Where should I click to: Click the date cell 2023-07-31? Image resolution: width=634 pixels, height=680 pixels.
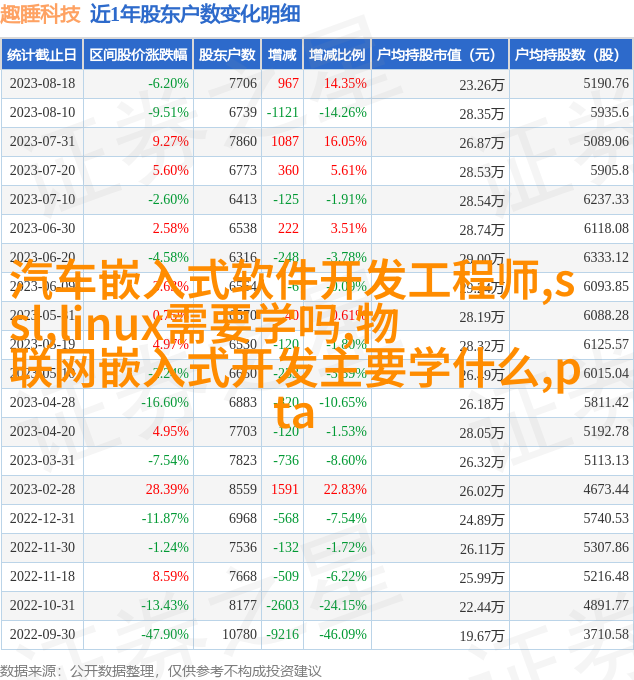(42, 141)
